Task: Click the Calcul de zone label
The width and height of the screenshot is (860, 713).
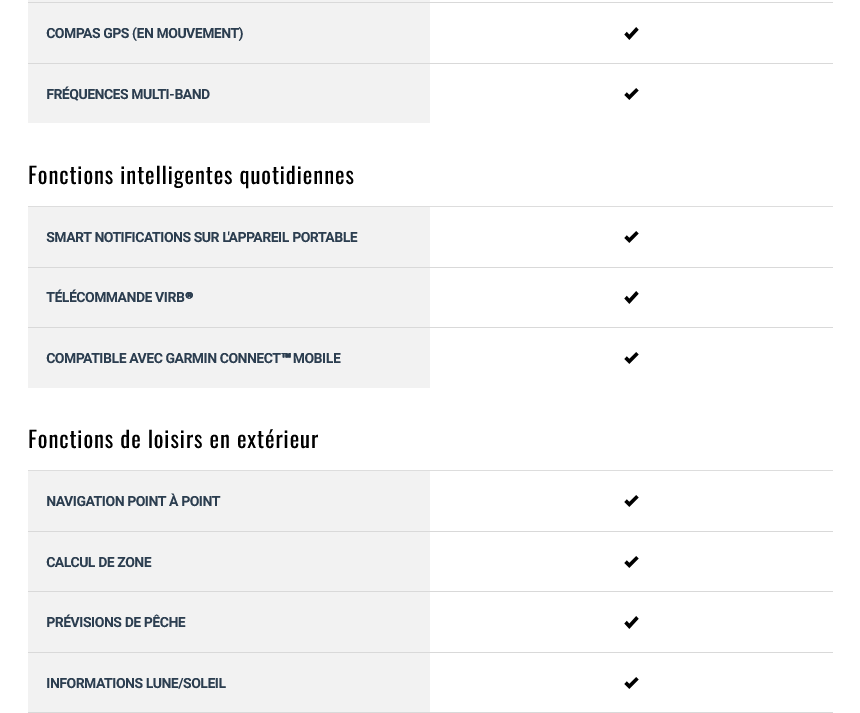Action: coord(99,562)
